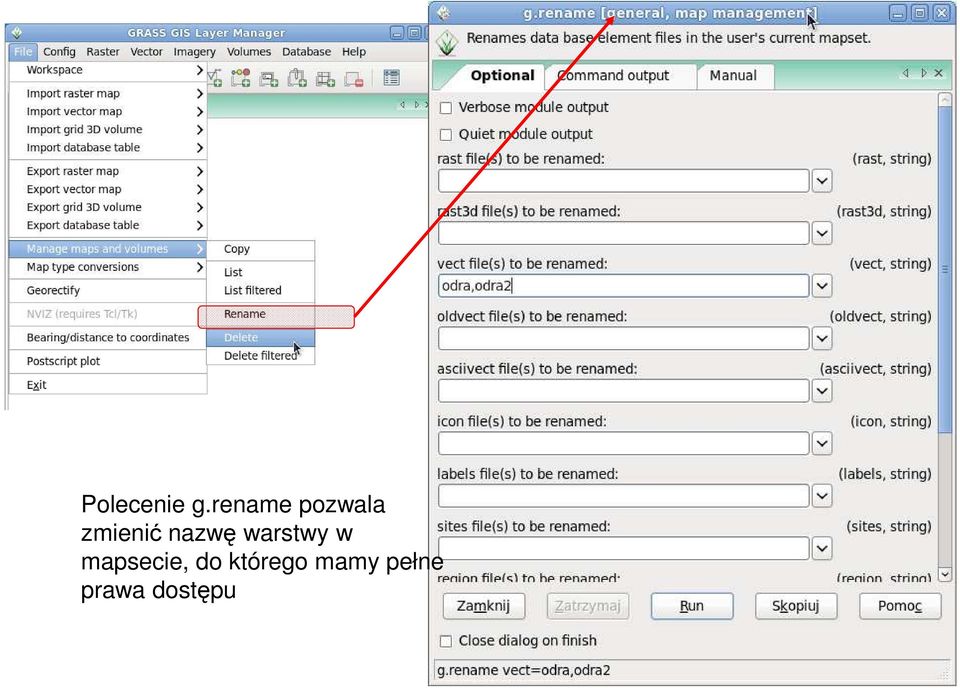This screenshot has width=960, height=688.
Task: Click the add command layer icon
Action: click(x=269, y=78)
